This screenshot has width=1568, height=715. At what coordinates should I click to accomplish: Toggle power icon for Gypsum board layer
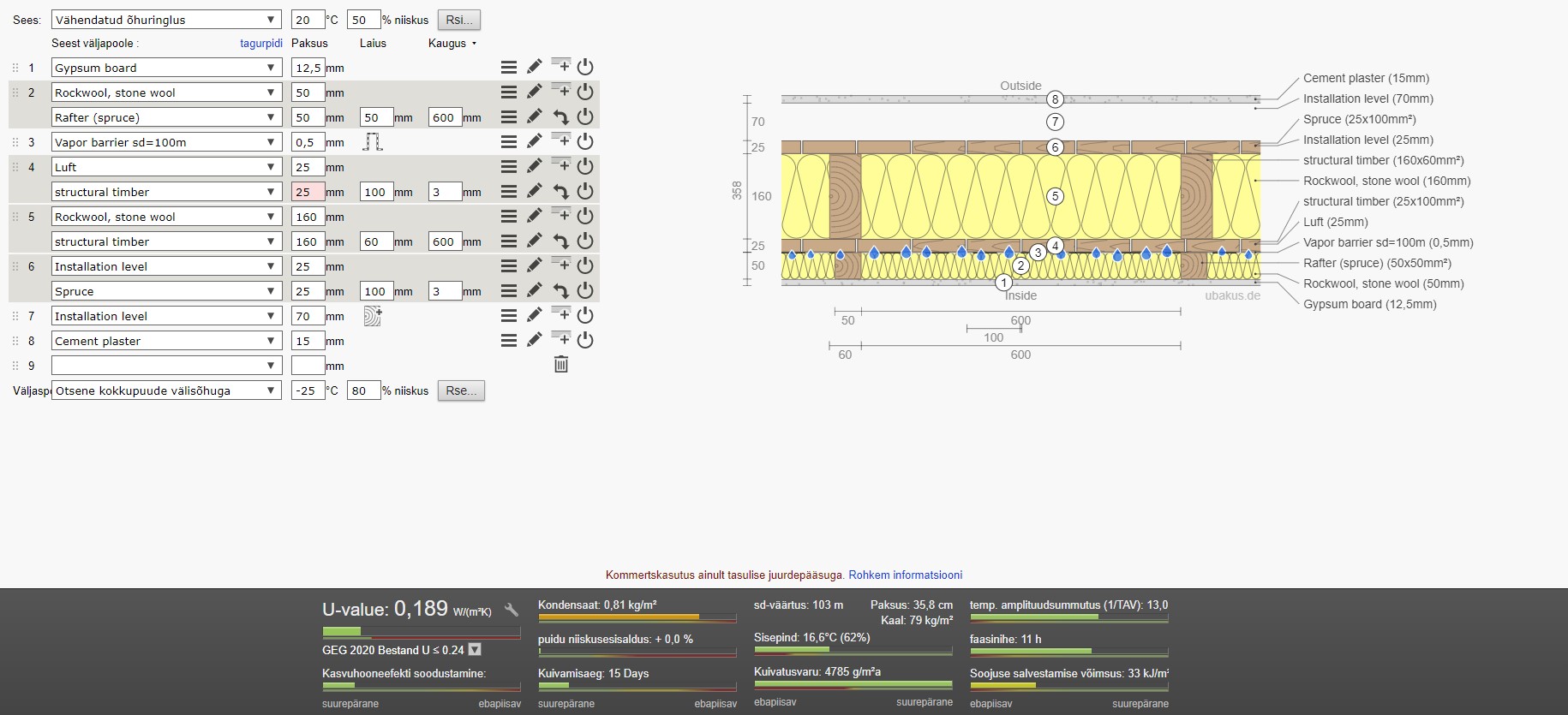point(585,67)
